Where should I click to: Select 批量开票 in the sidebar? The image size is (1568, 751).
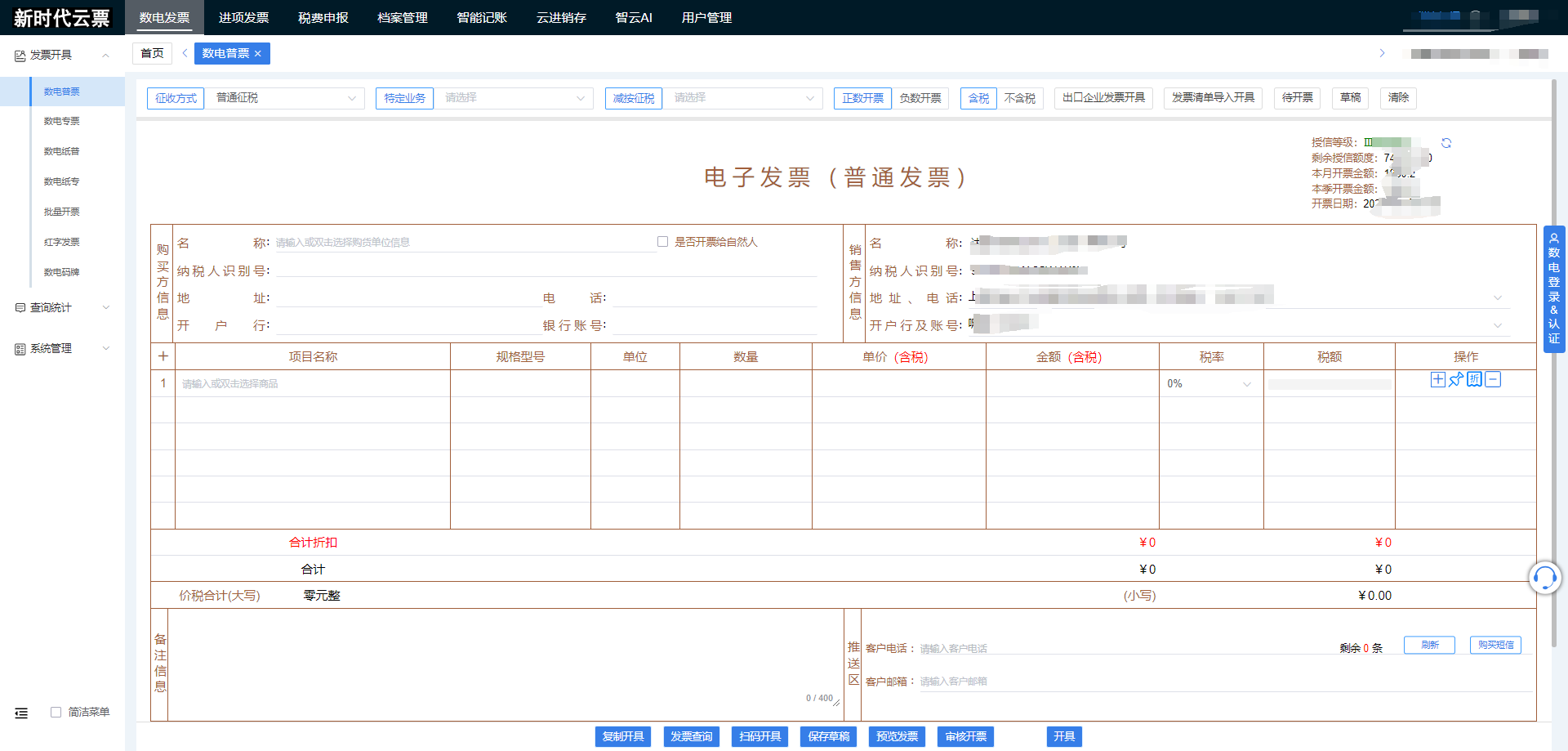point(62,212)
